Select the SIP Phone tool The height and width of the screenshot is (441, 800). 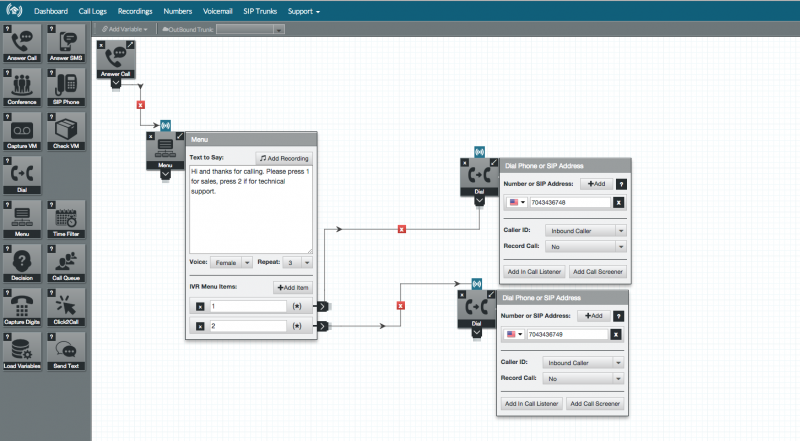(66, 88)
